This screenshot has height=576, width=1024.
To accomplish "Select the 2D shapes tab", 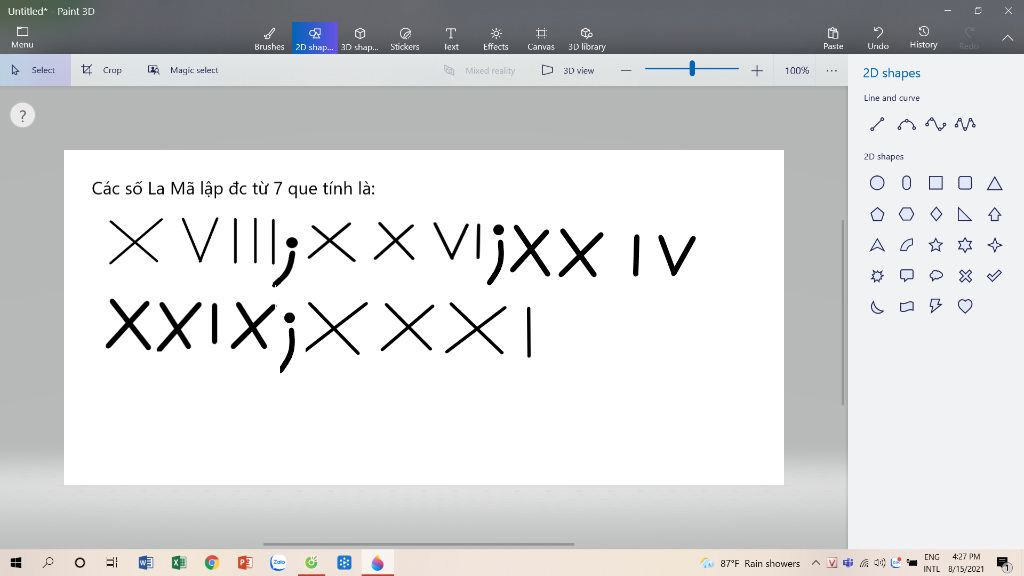I will (x=314, y=39).
